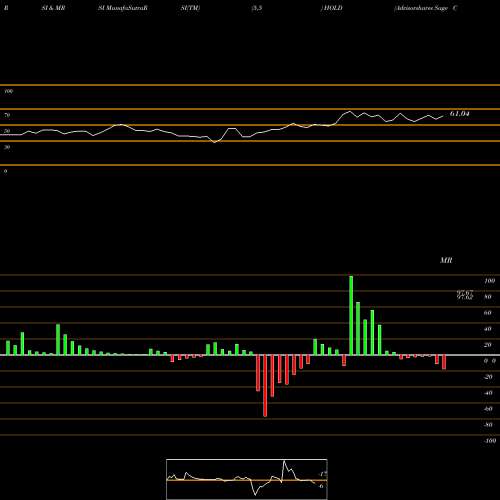This screenshot has width=500, height=500.
Task: Click the '100' label on RSI axis
Action: pyautogui.click(x=9, y=91)
